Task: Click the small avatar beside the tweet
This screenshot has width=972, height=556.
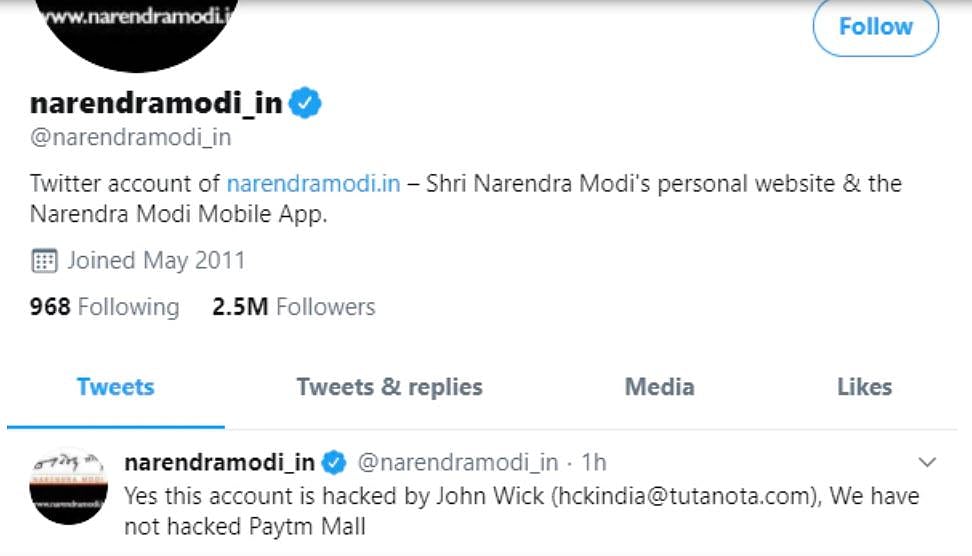Action: tap(69, 486)
